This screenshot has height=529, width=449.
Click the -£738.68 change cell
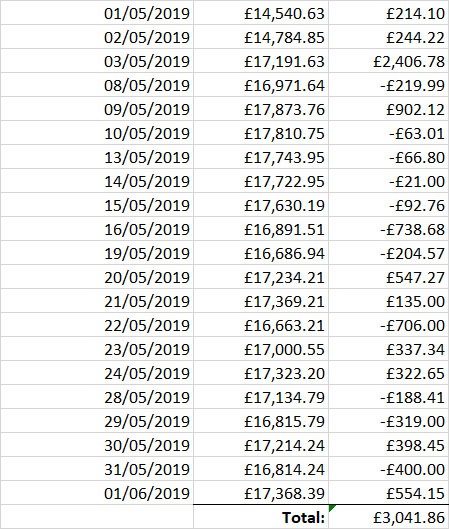pos(389,229)
